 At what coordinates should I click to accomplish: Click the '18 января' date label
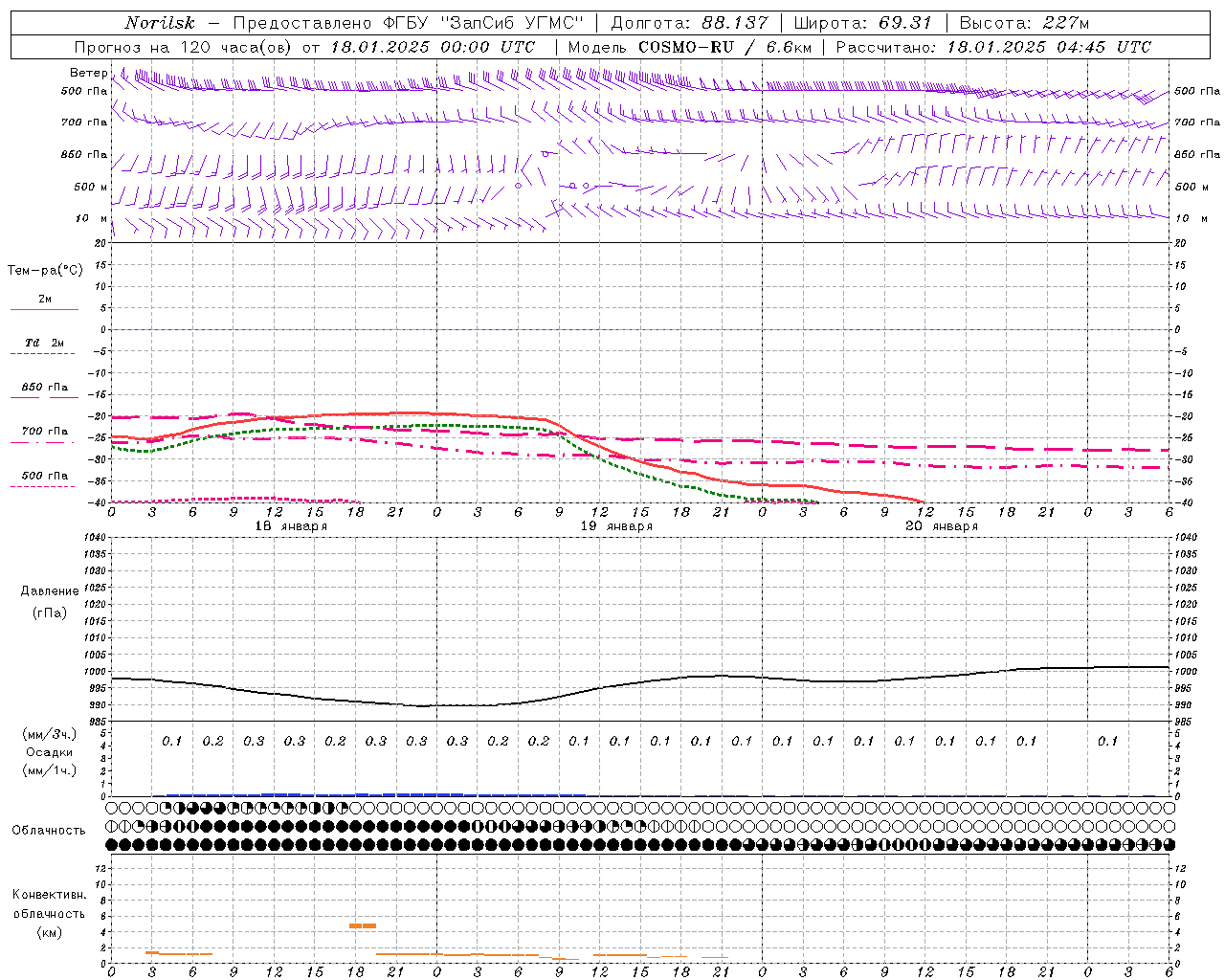pyautogui.click(x=291, y=526)
